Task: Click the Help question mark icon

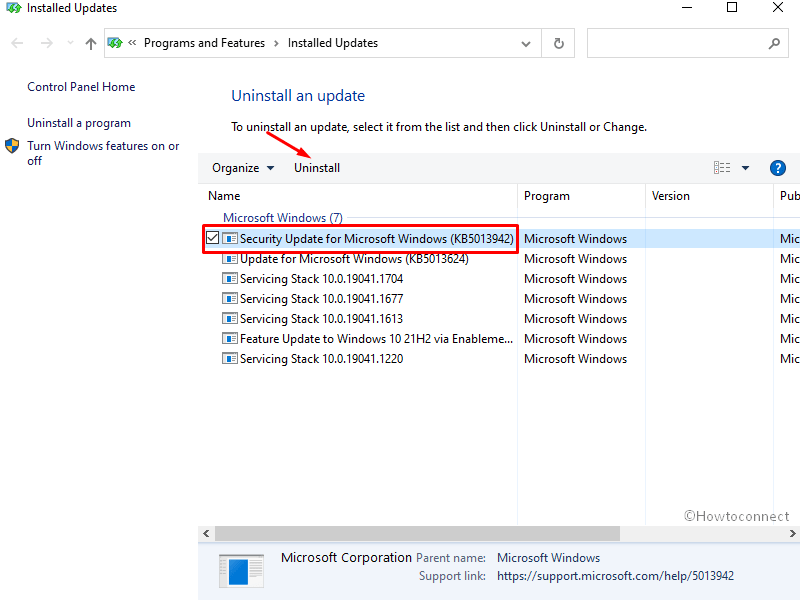Action: point(778,167)
